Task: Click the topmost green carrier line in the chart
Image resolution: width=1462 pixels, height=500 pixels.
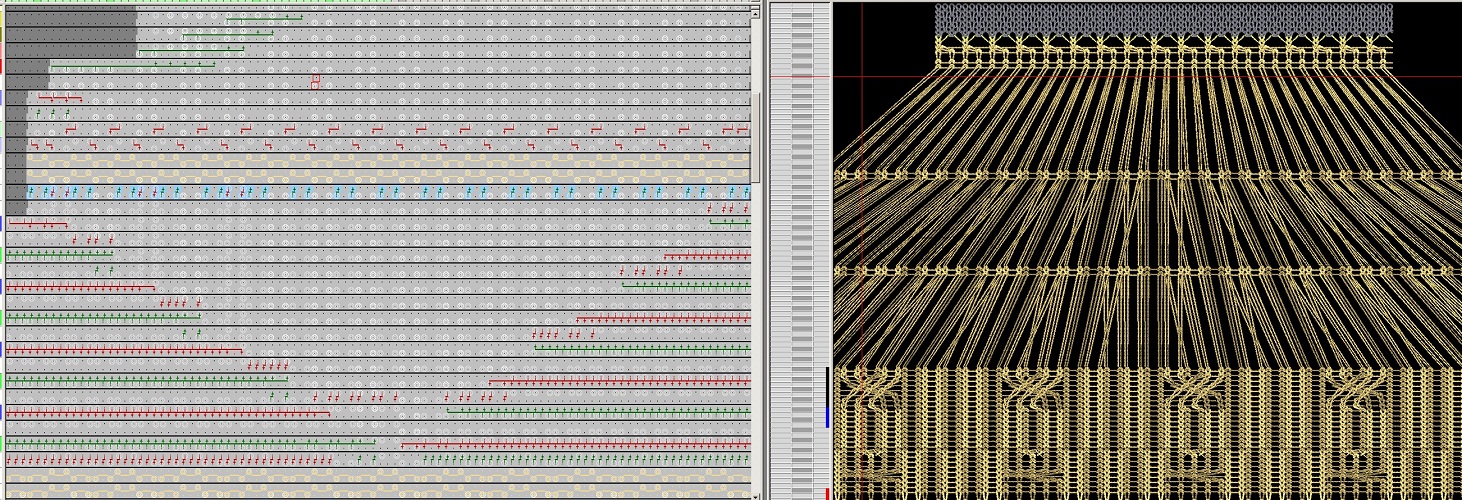Action: [264, 17]
